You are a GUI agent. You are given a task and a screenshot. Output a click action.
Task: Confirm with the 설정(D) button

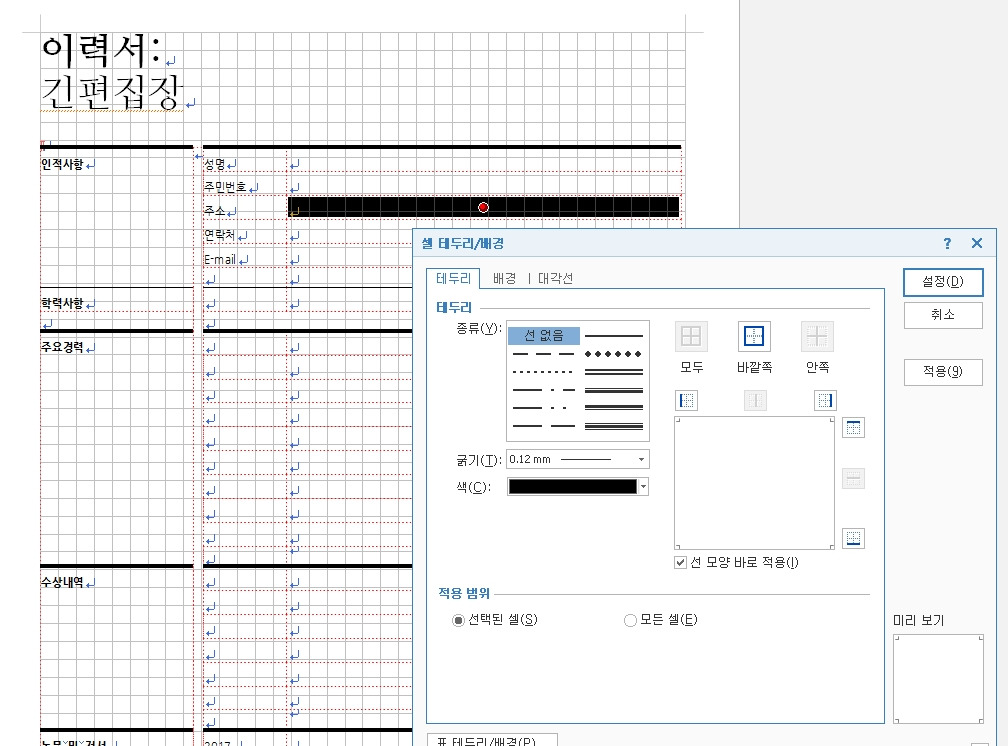pyautogui.click(x=943, y=282)
